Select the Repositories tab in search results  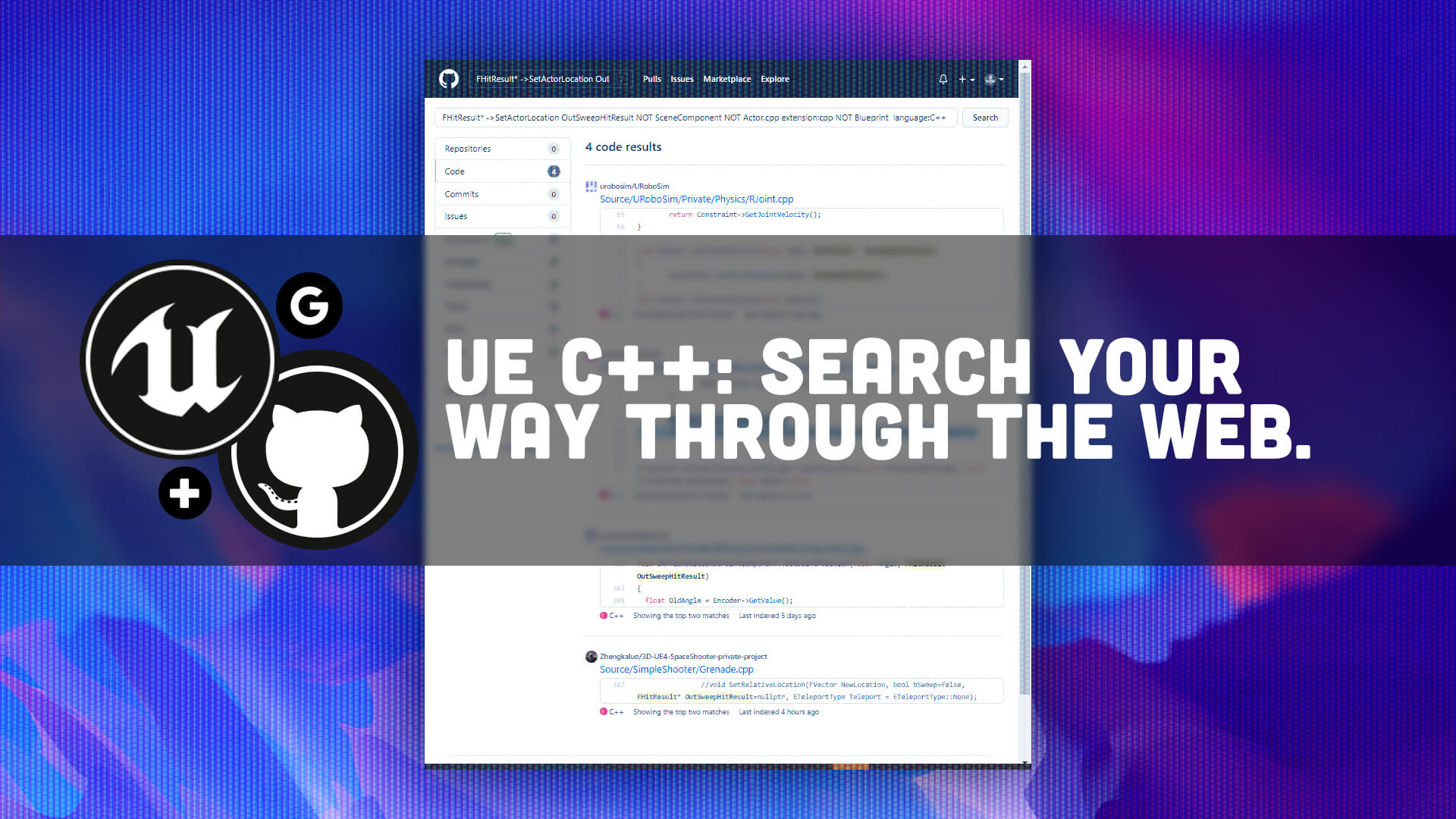468,149
